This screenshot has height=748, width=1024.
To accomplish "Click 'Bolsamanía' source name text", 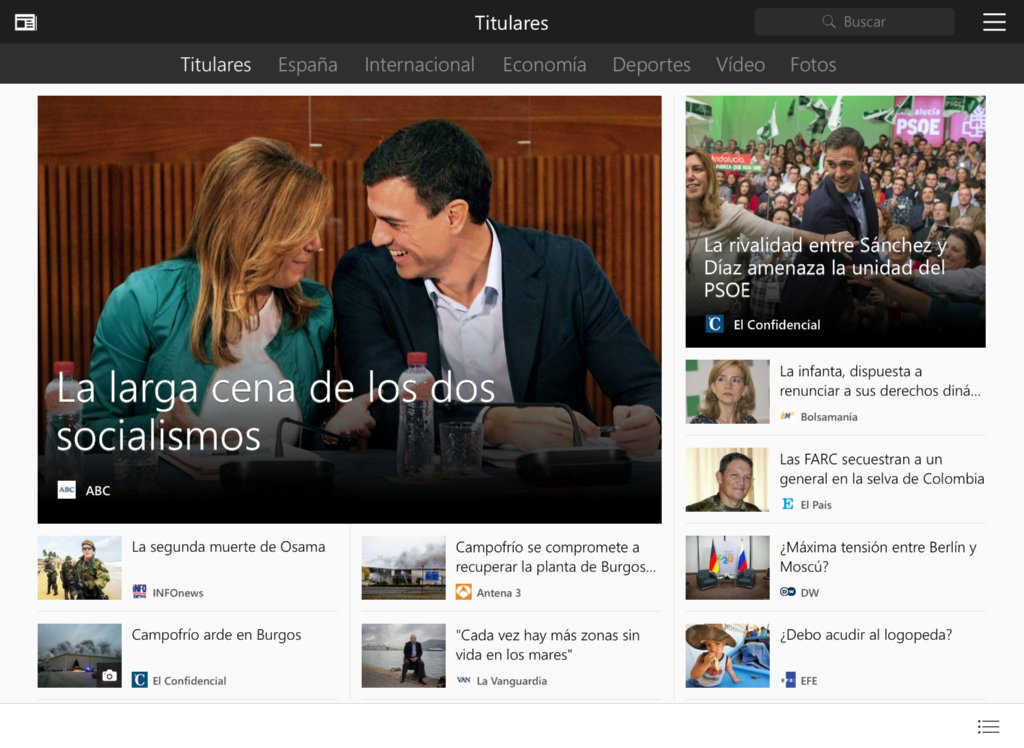I will pos(829,417).
